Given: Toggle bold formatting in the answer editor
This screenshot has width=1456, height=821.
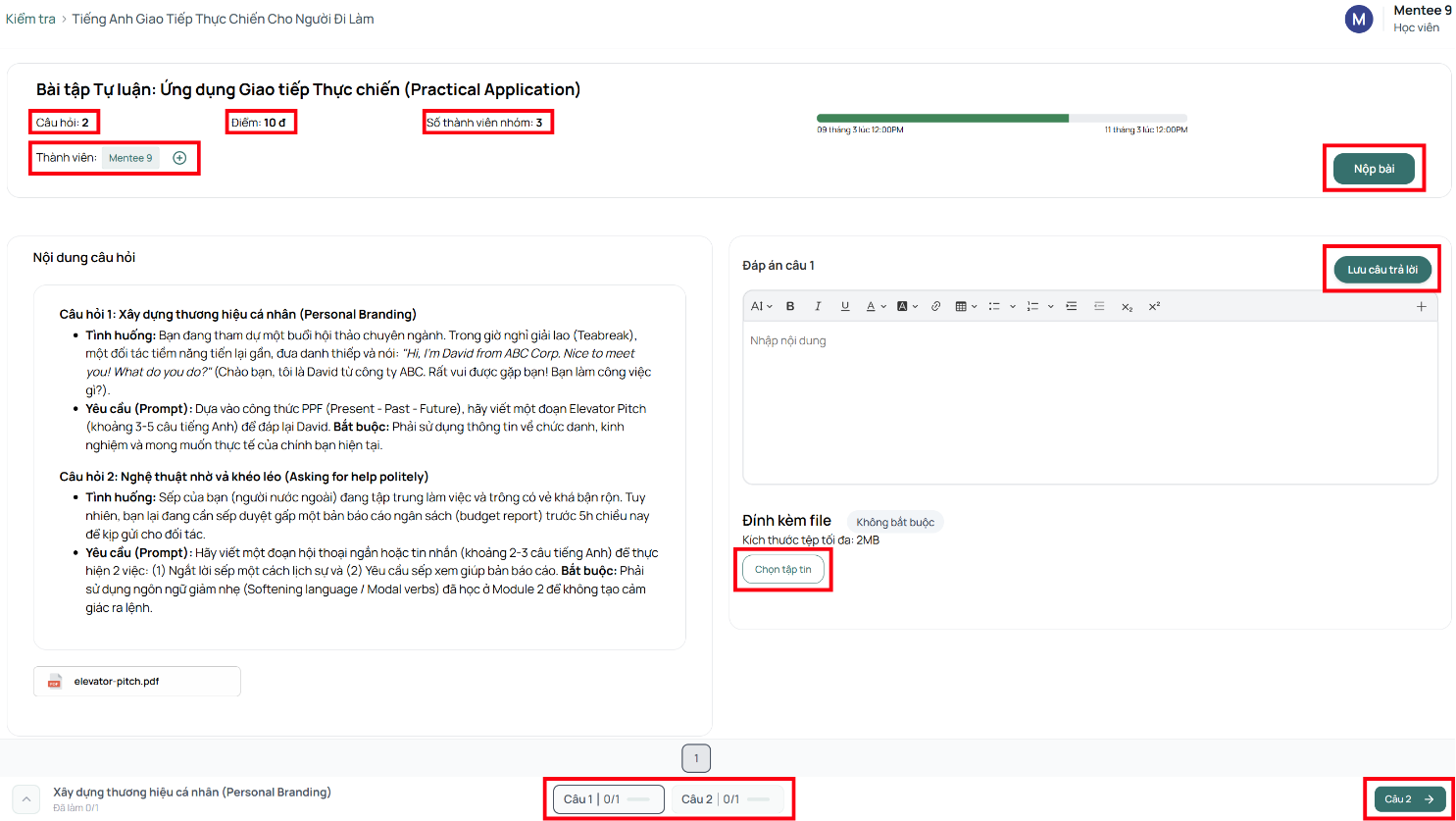Looking at the screenshot, I should [x=790, y=306].
